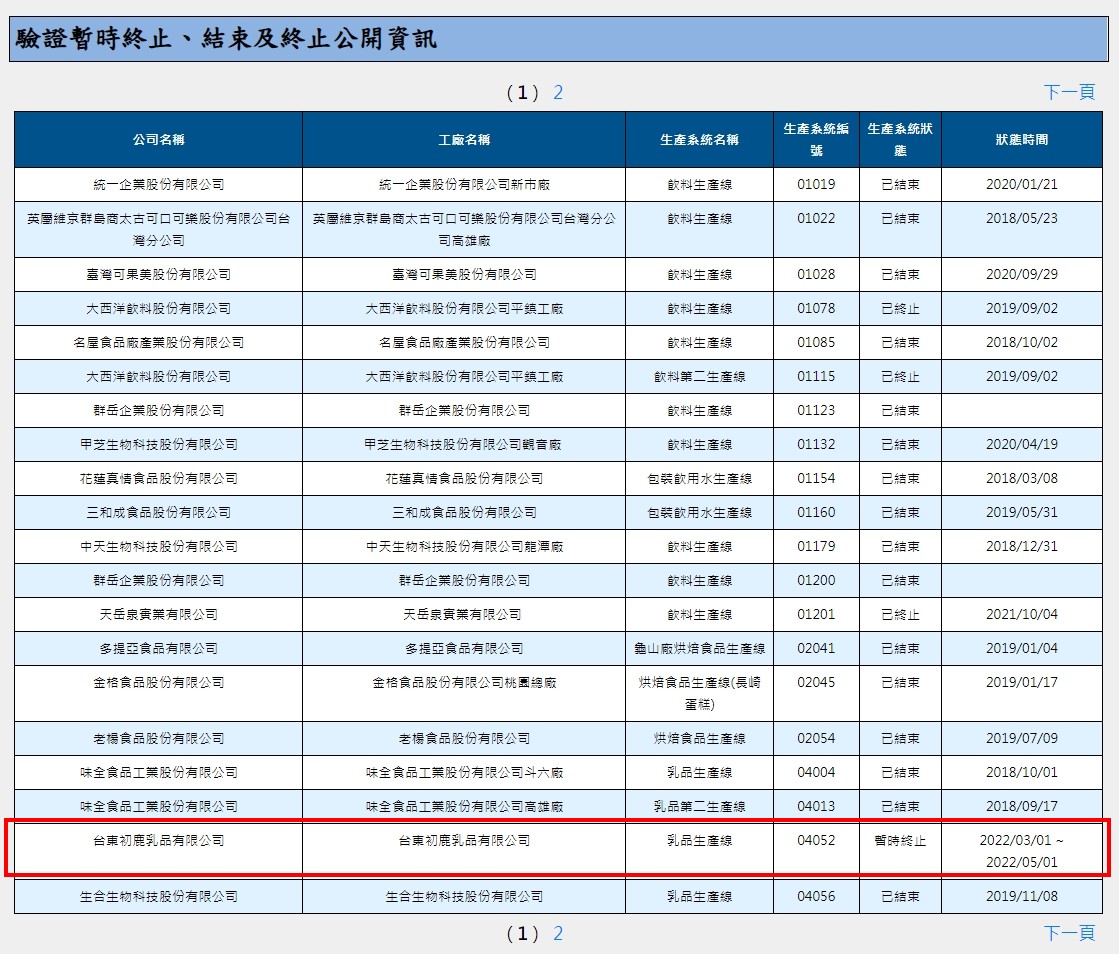Click the 生產系統名稱 column header
This screenshot has width=1119, height=954.
(x=699, y=140)
